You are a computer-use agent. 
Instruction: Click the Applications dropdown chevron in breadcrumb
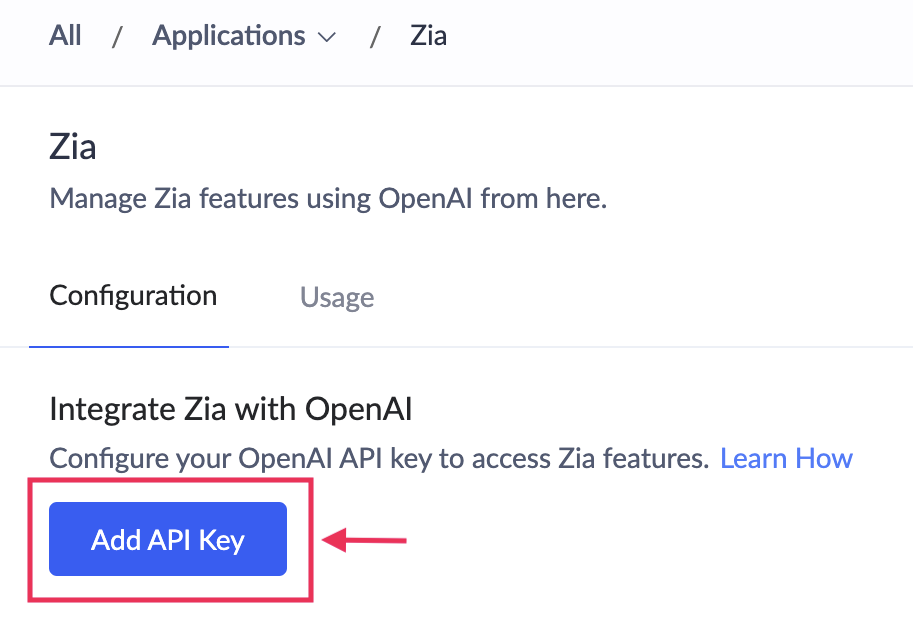click(x=326, y=38)
